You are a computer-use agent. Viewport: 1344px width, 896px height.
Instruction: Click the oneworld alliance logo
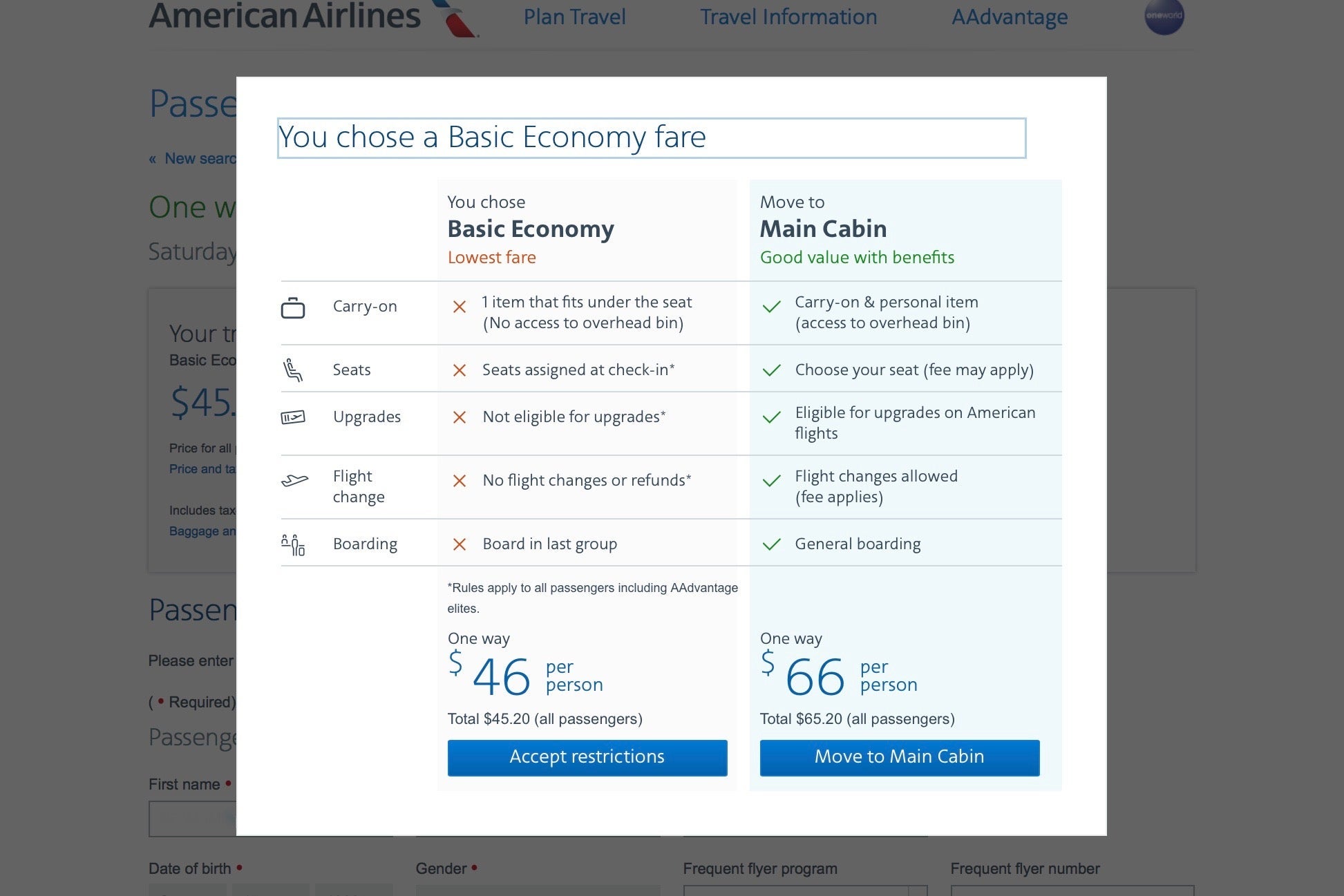[x=1164, y=16]
